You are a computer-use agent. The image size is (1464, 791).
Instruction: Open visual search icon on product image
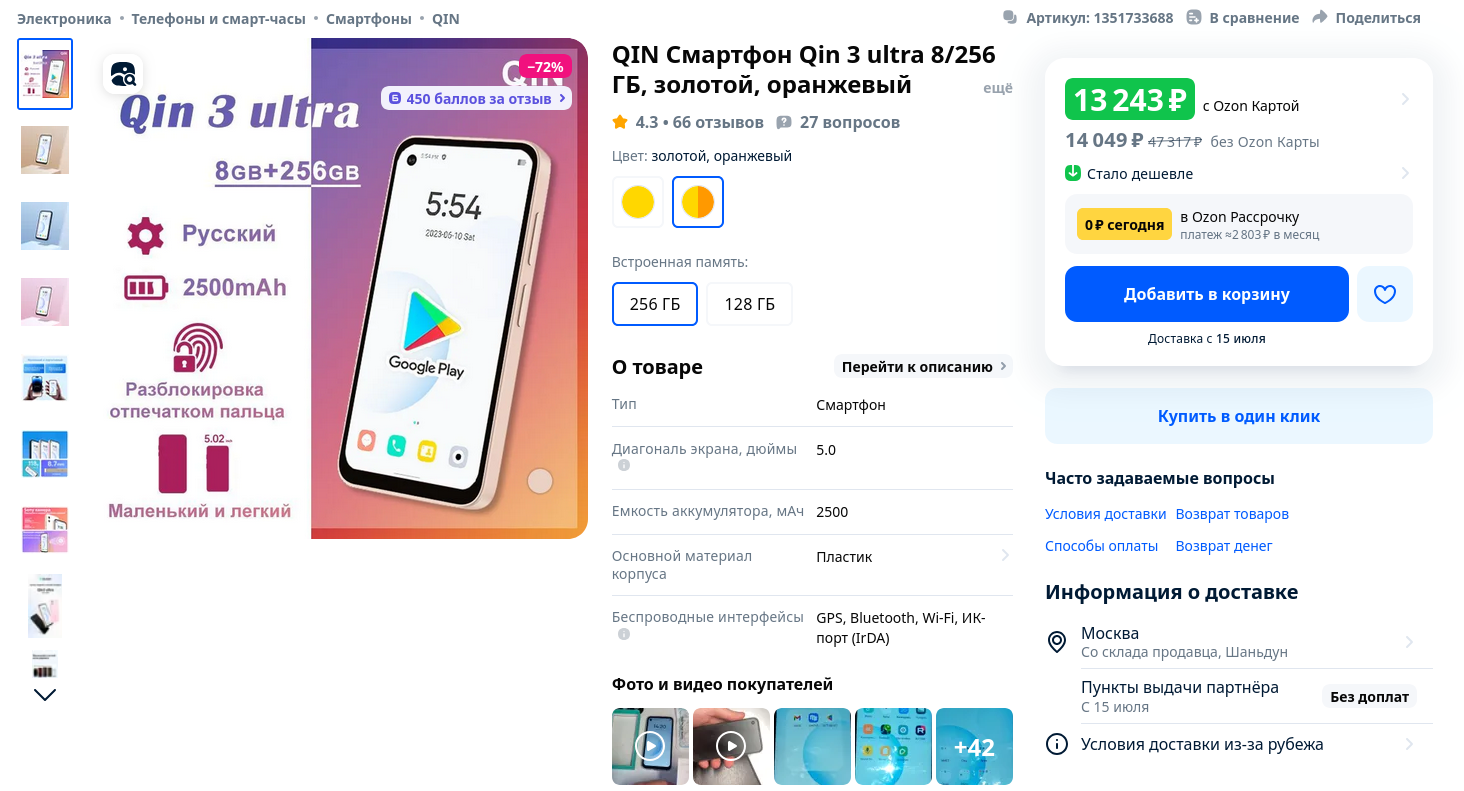coord(123,74)
